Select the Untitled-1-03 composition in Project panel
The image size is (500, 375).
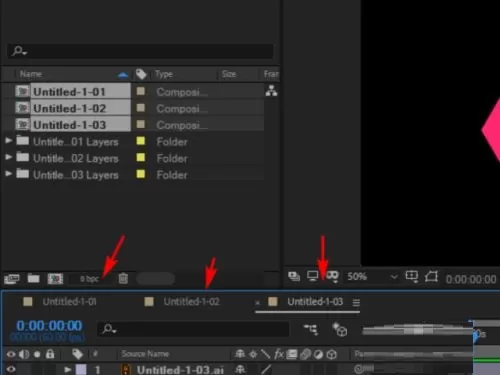pos(69,125)
